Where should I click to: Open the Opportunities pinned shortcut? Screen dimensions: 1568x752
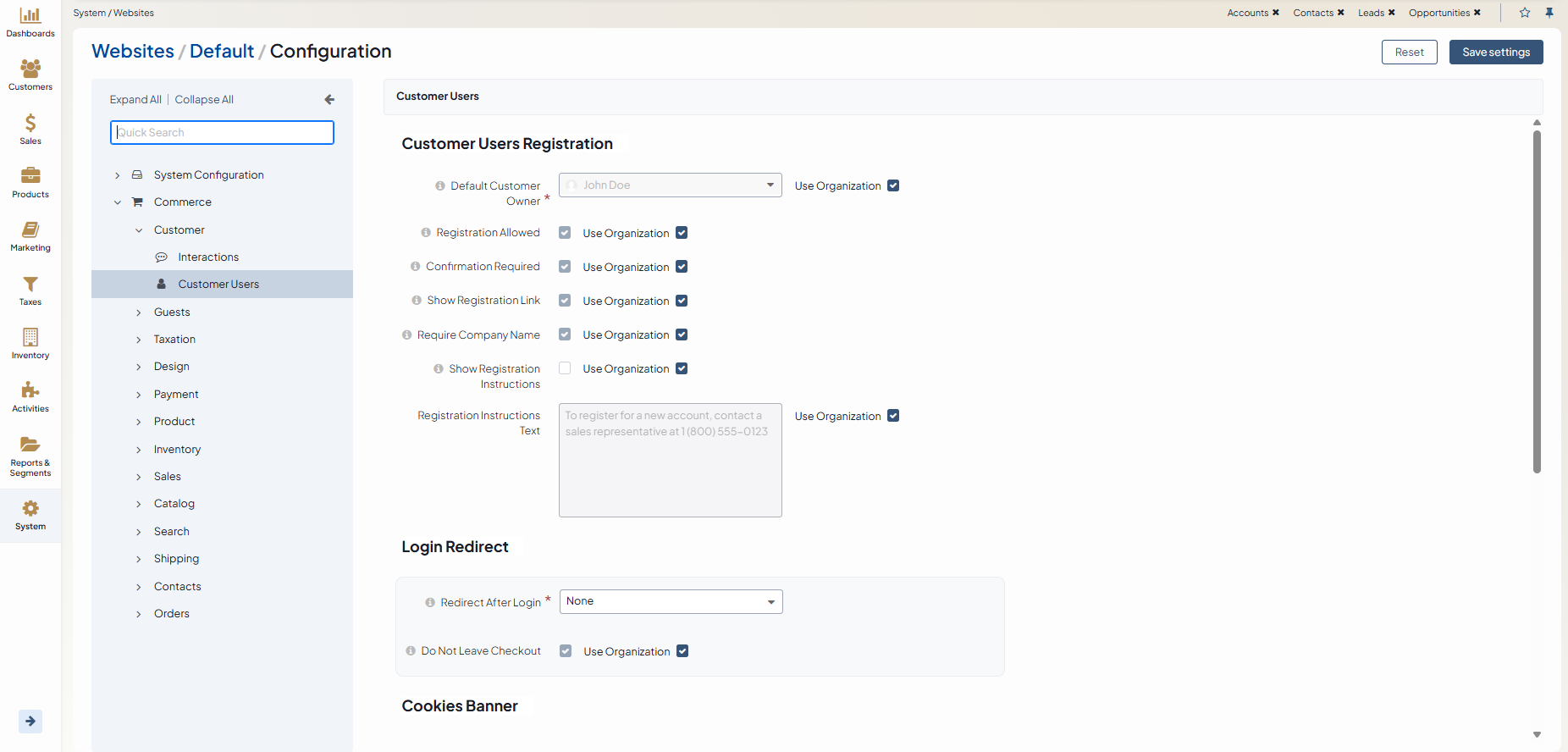click(1438, 13)
